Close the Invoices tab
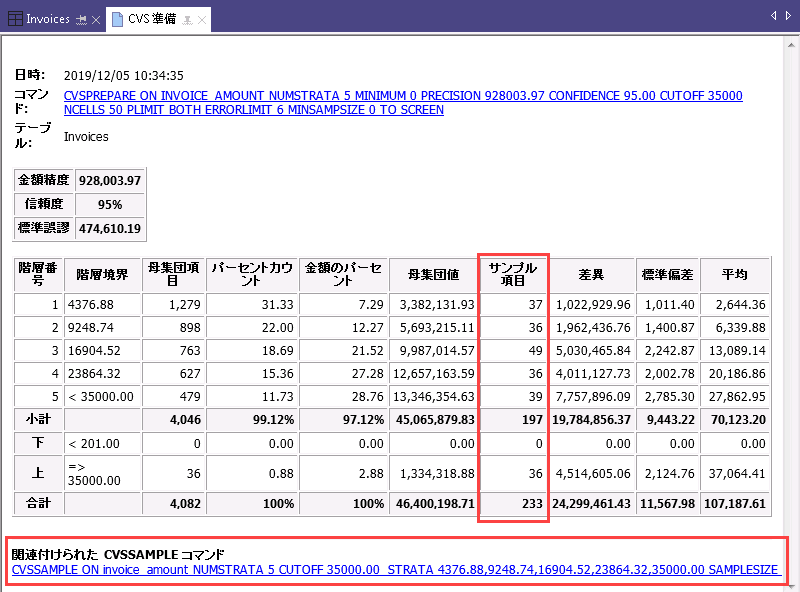The height and width of the screenshot is (592, 800). tap(96, 20)
